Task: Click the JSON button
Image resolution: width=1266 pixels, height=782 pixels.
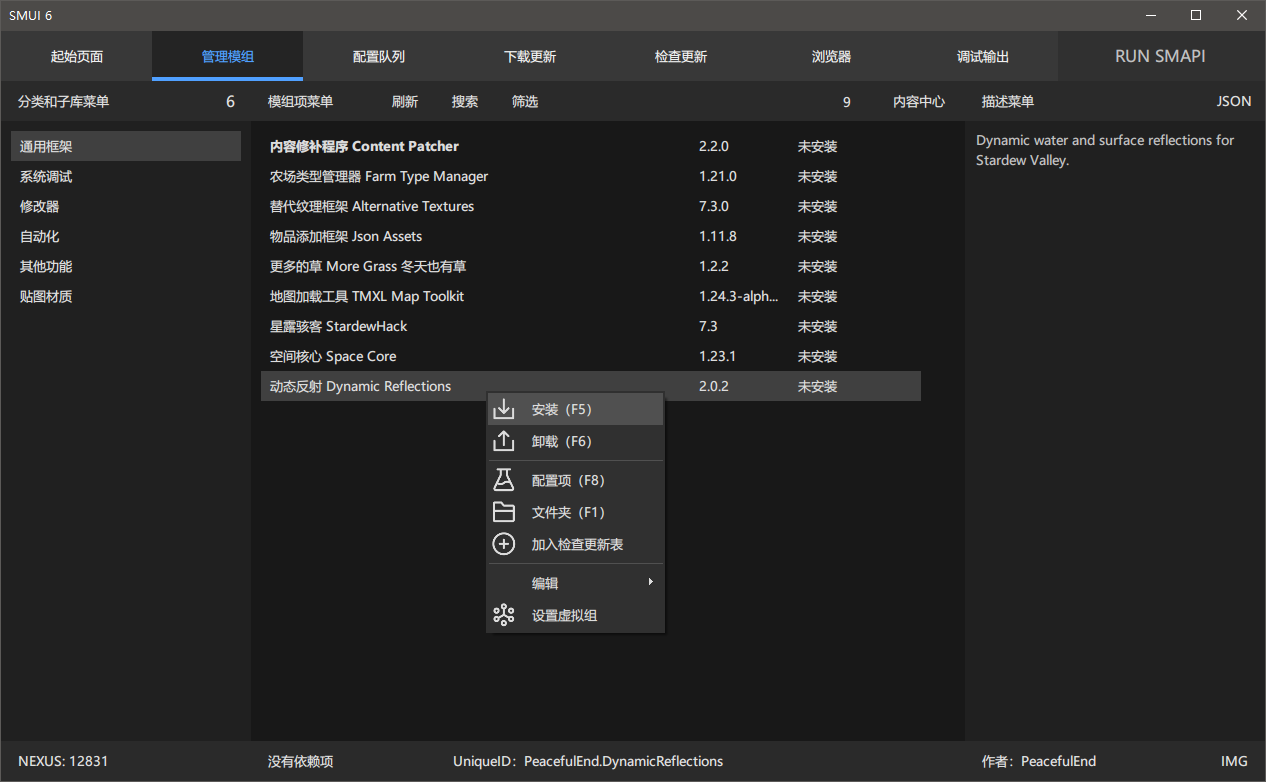Action: coord(1234,101)
